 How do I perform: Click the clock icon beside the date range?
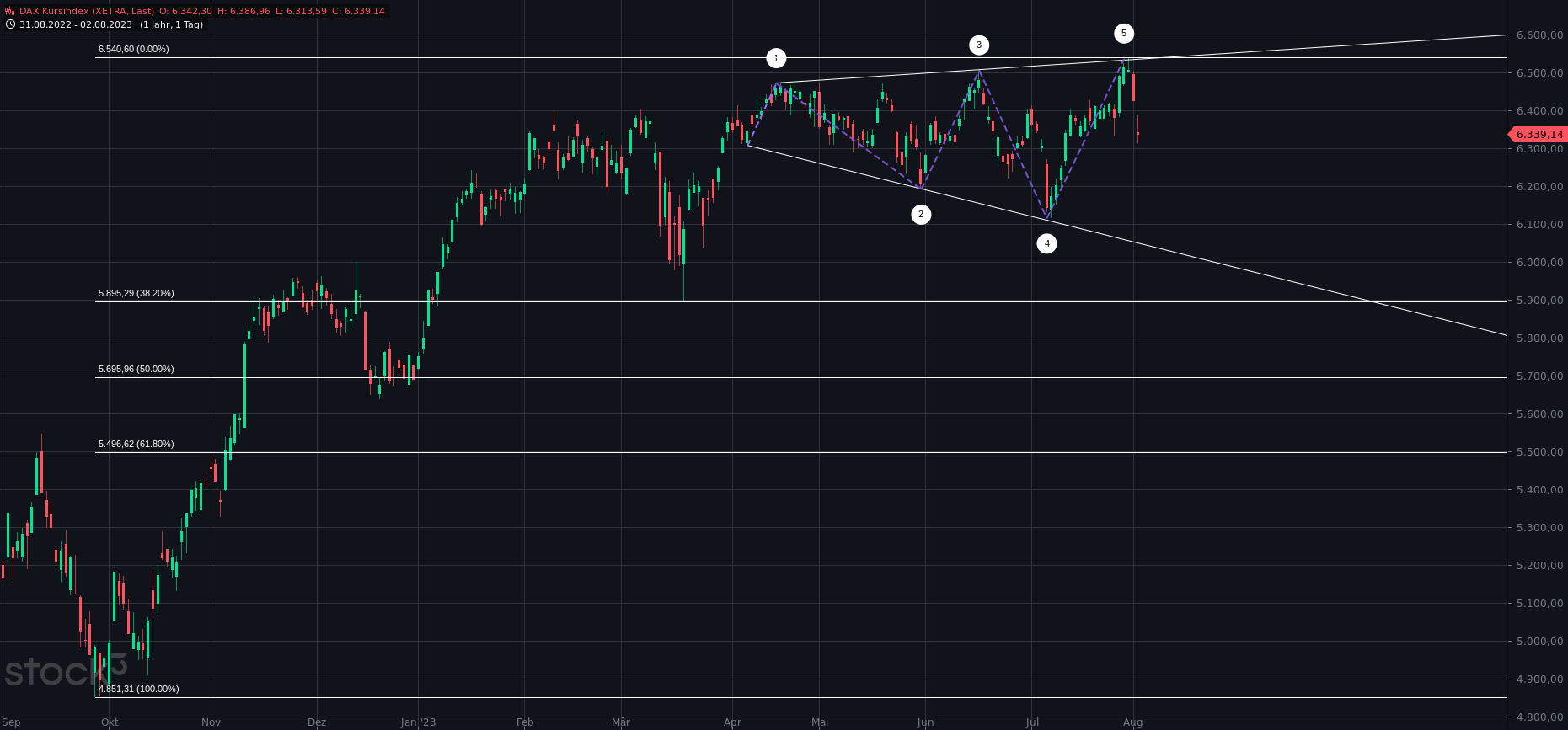10,24
